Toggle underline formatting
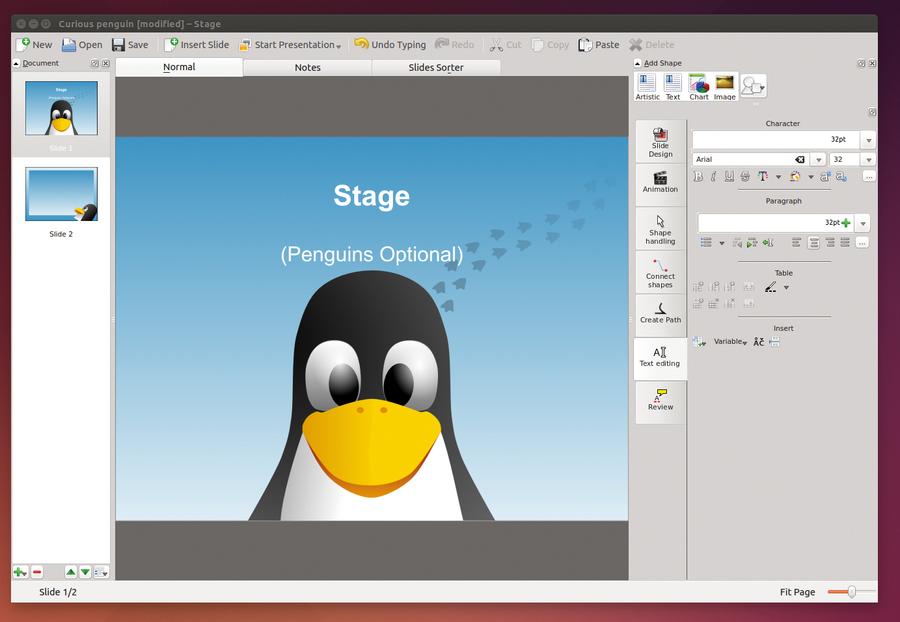Viewport: 900px width, 622px height. (729, 177)
